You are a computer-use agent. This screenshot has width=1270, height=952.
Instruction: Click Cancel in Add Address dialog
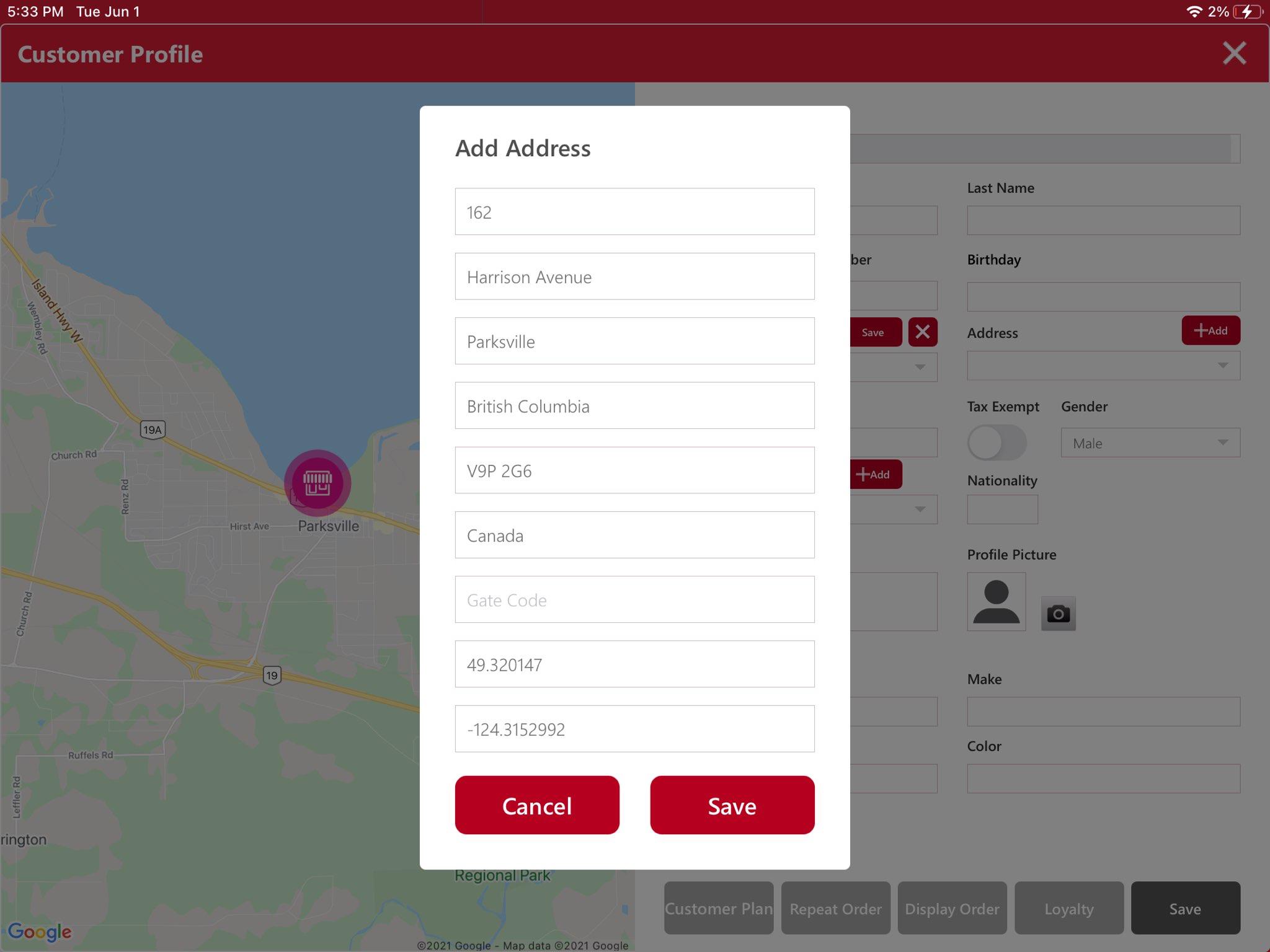pyautogui.click(x=537, y=805)
